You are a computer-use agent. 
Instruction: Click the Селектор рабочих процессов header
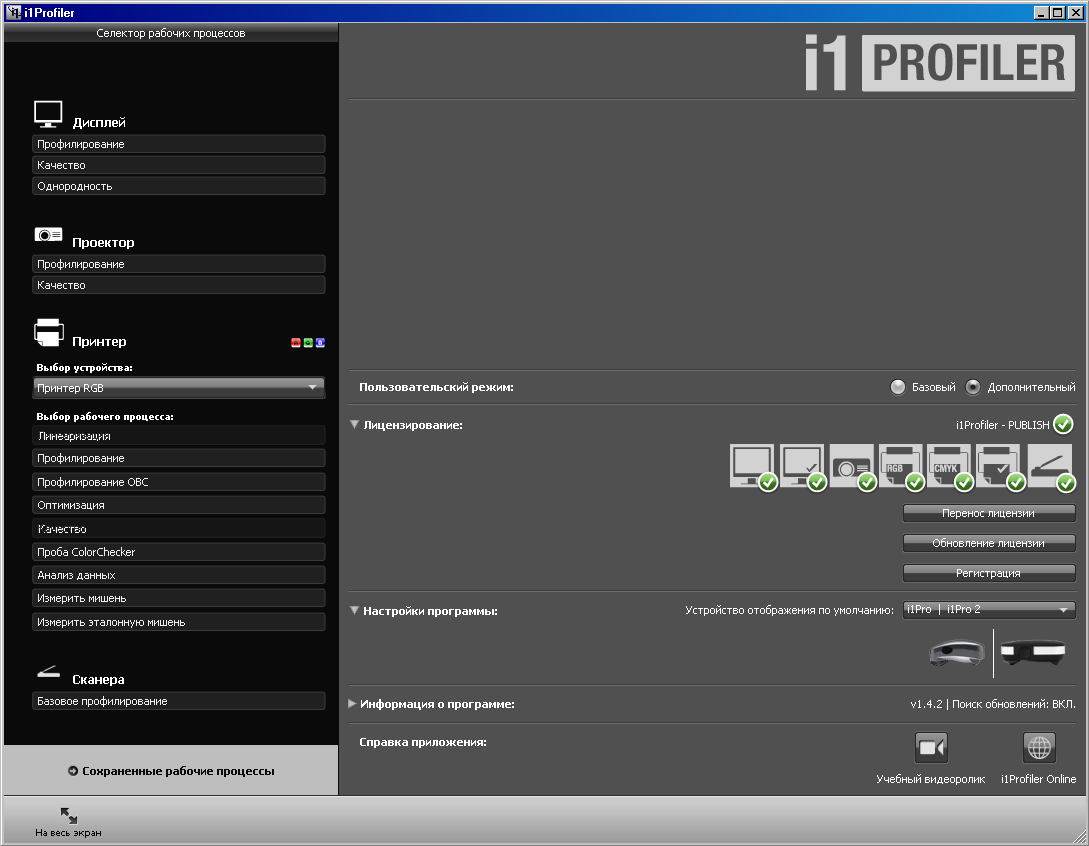171,33
